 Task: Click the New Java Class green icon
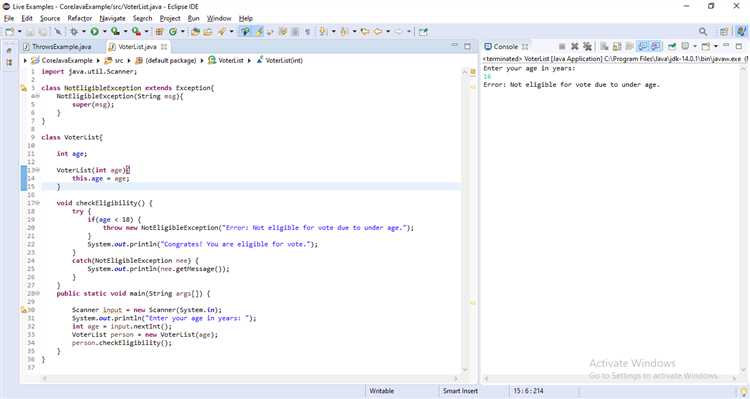pyautogui.click(x=173, y=32)
